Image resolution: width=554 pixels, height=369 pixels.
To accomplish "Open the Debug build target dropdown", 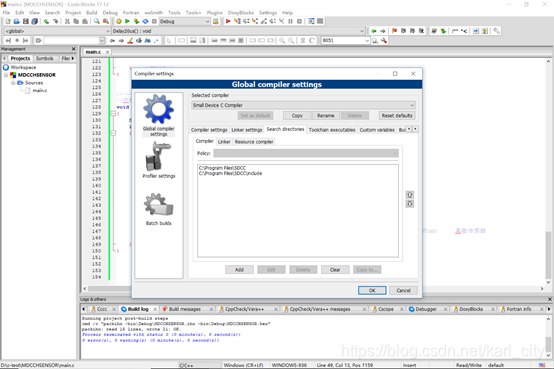I will coord(185,22).
